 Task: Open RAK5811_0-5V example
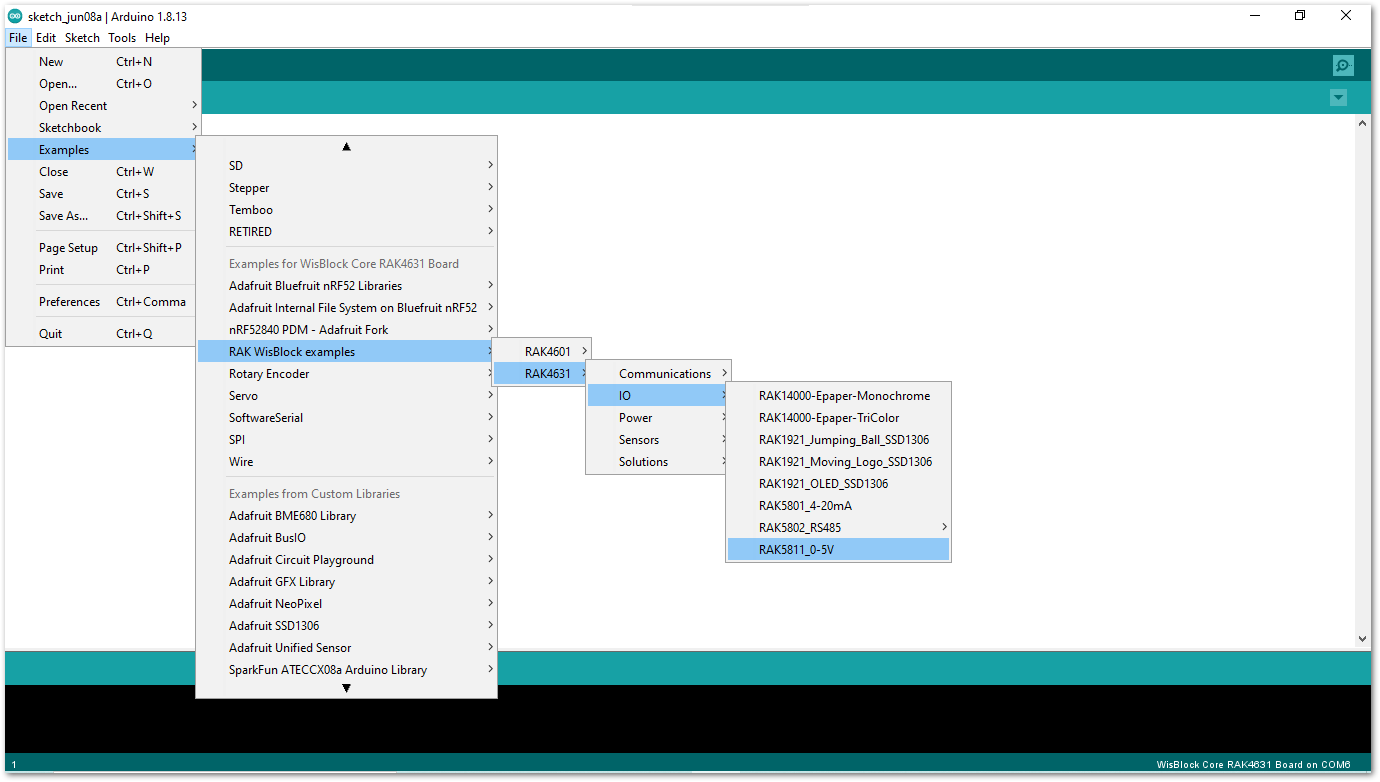[838, 550]
